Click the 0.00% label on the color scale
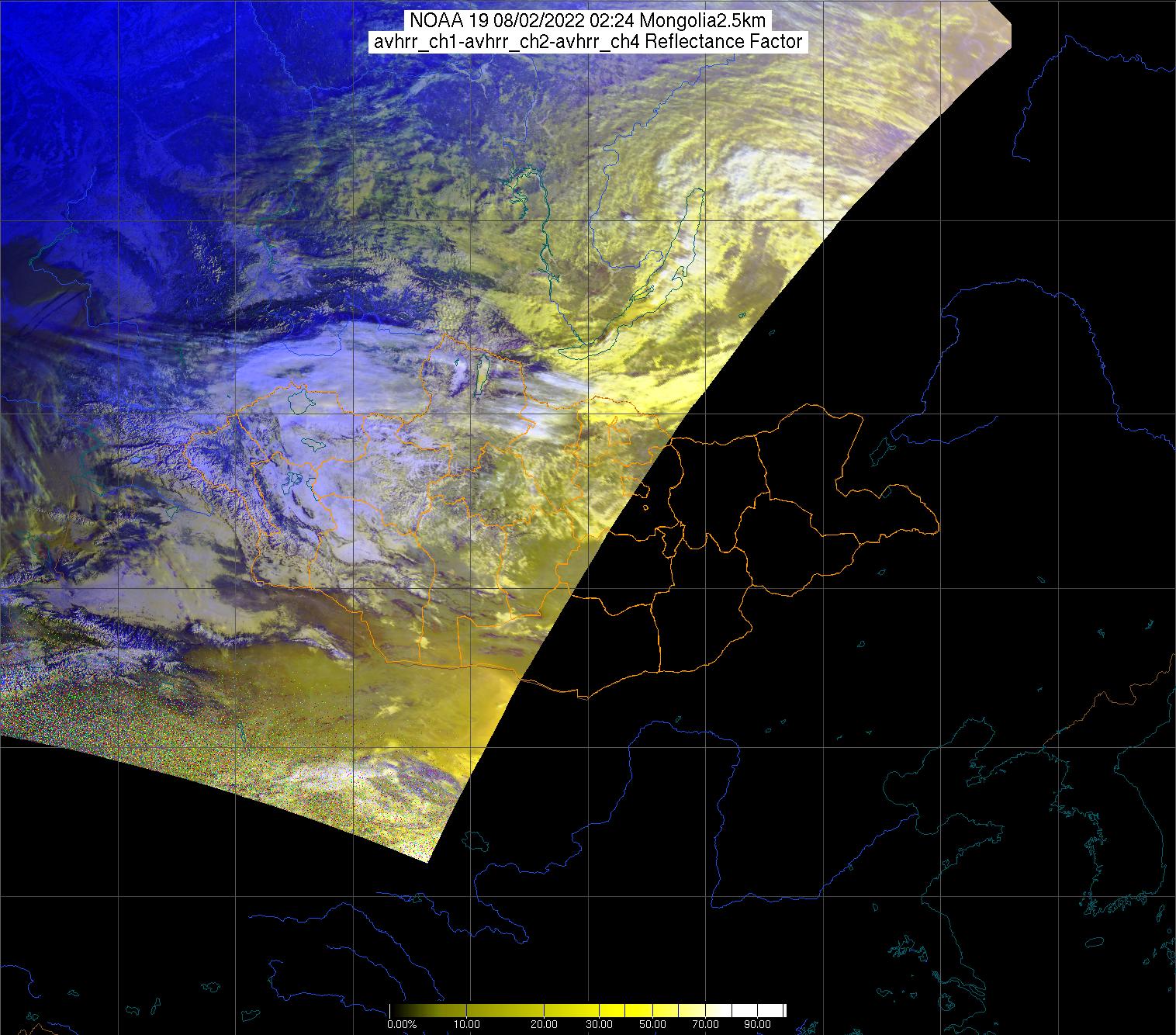 tap(401, 1024)
